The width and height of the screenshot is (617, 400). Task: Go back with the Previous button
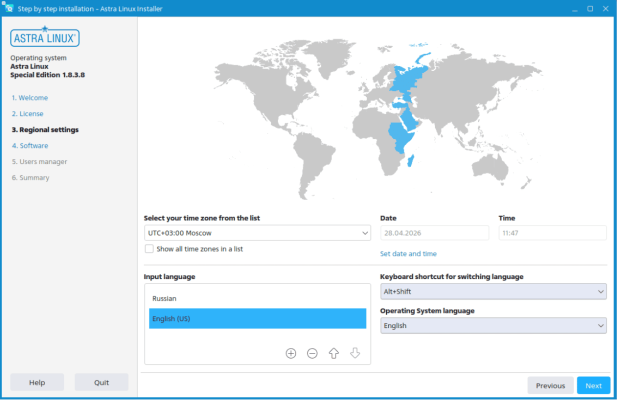point(550,385)
